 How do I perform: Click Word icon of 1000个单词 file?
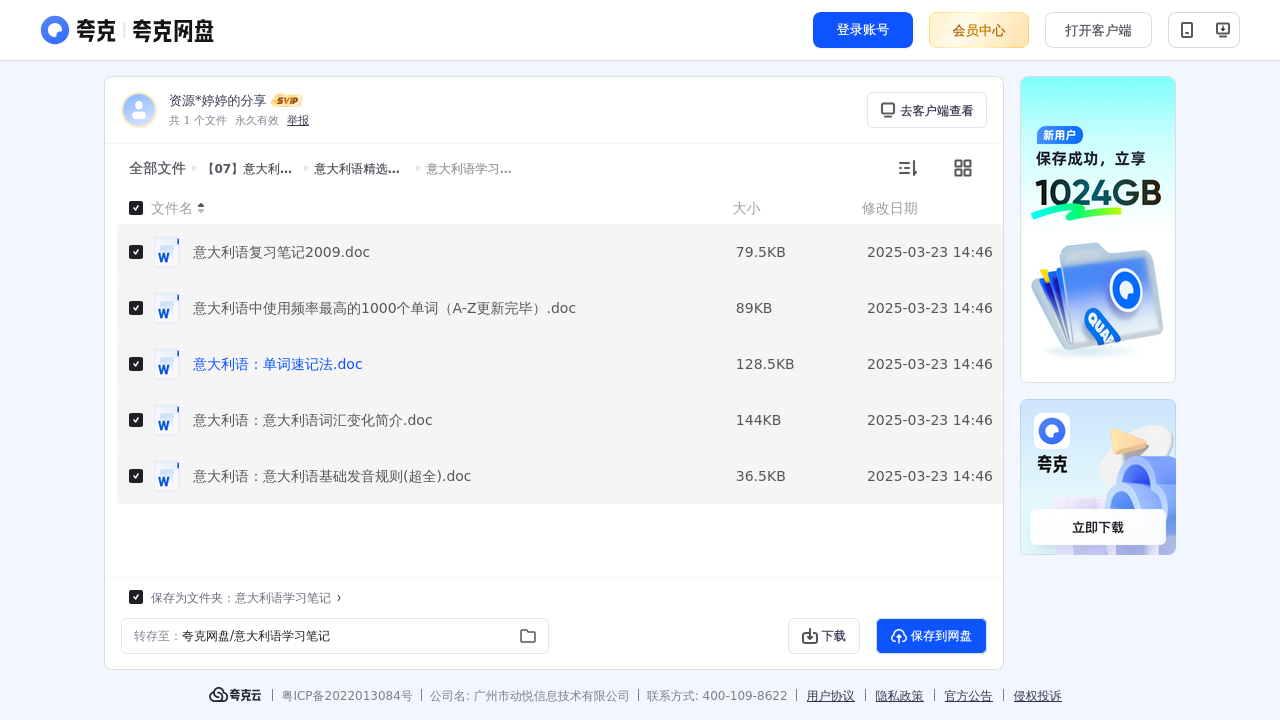point(167,308)
